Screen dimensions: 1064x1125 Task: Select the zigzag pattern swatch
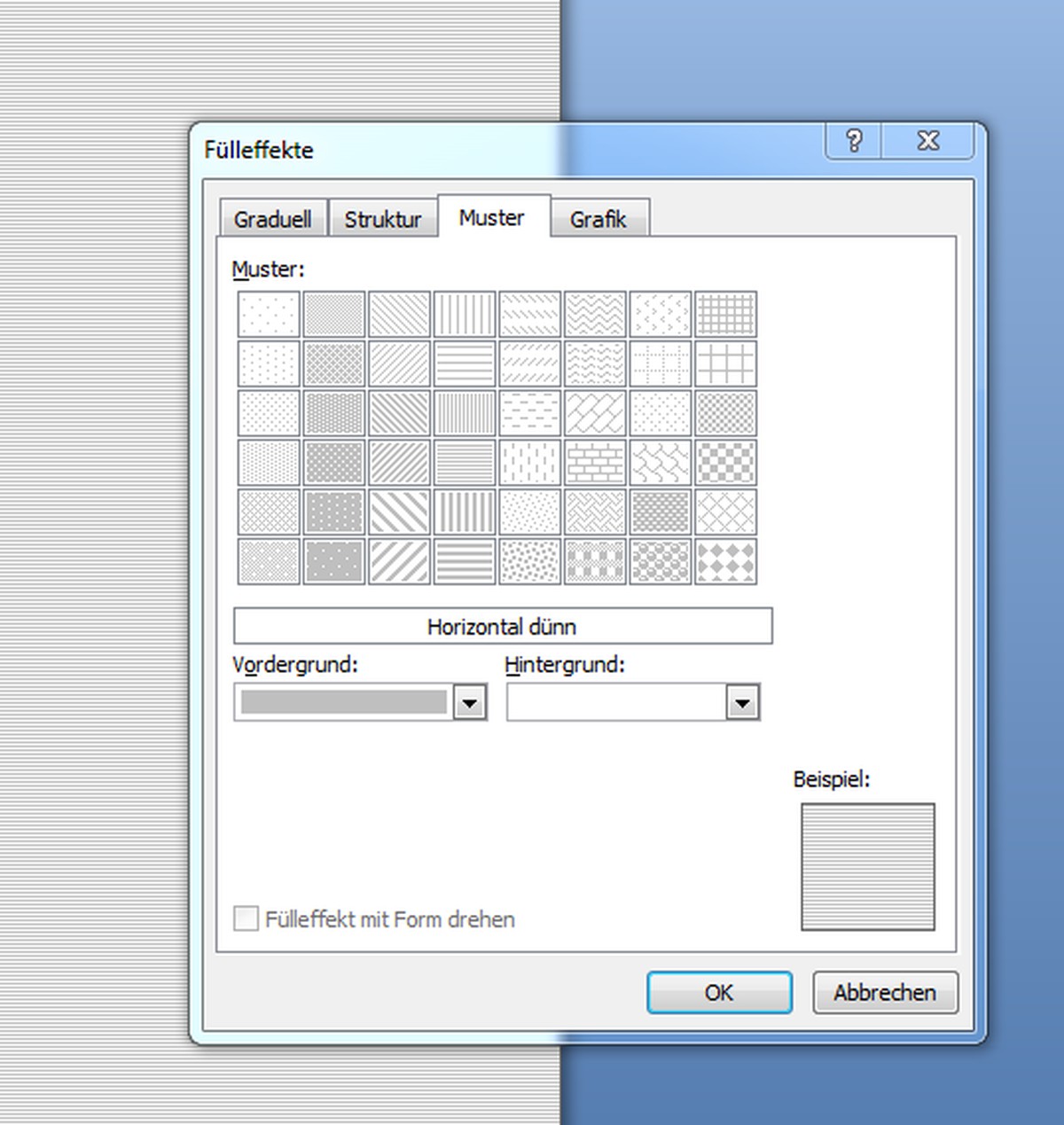(595, 315)
